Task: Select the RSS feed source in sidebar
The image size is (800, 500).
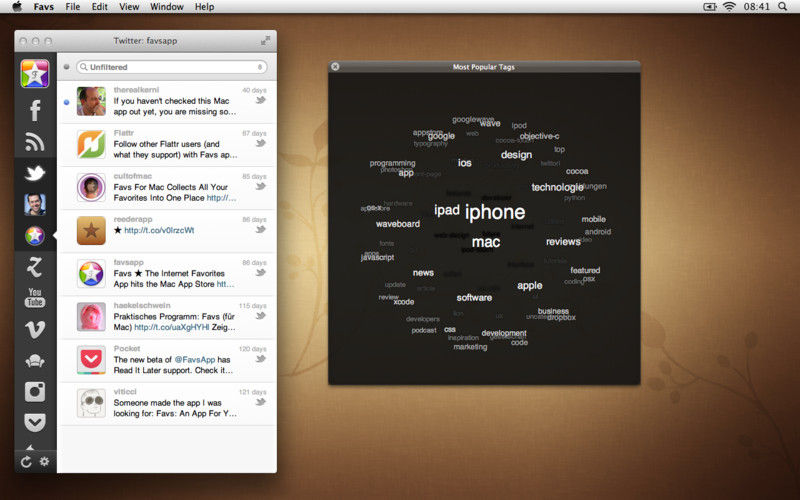Action: pyautogui.click(x=35, y=142)
